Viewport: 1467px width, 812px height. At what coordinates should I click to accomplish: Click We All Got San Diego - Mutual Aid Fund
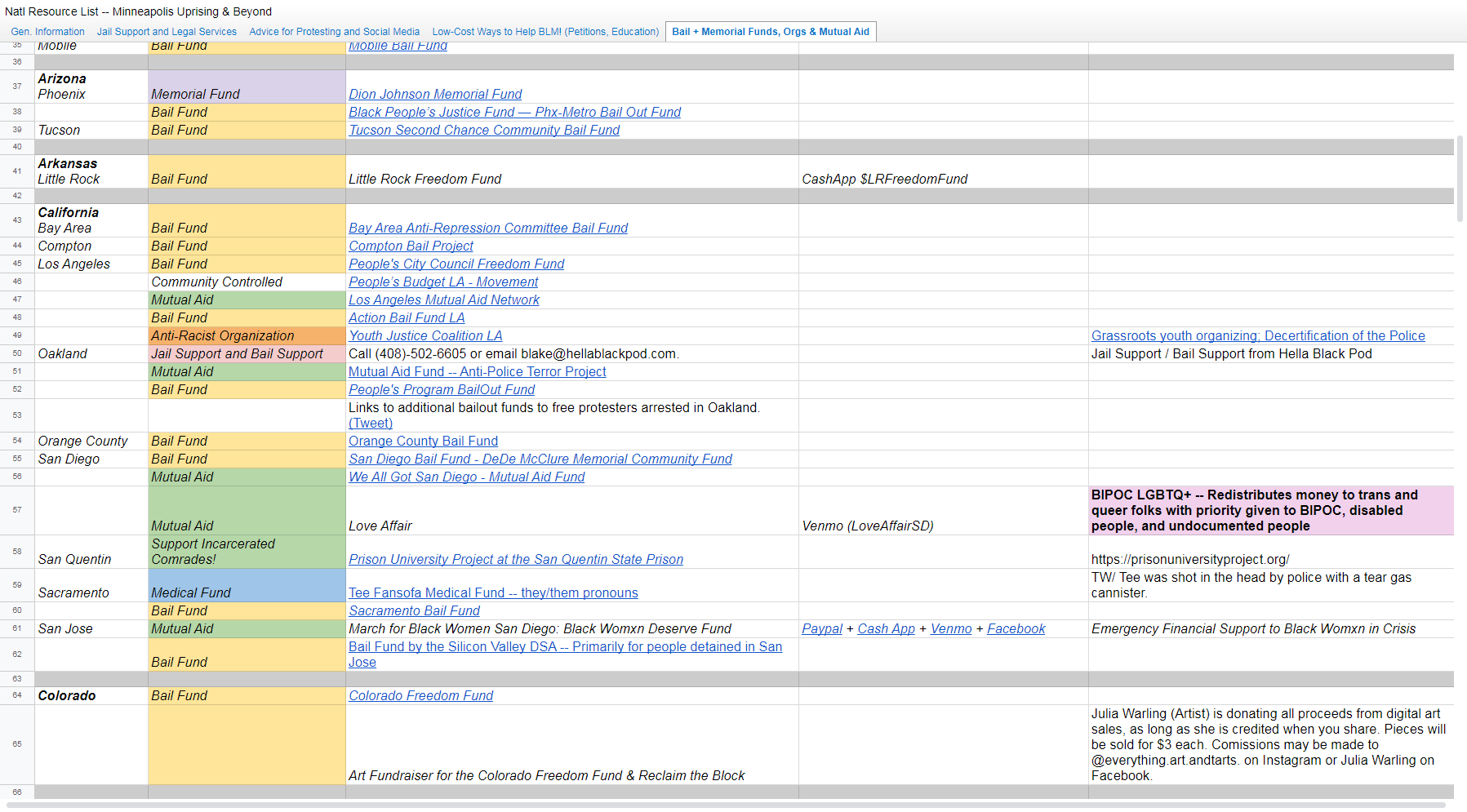[x=467, y=477]
